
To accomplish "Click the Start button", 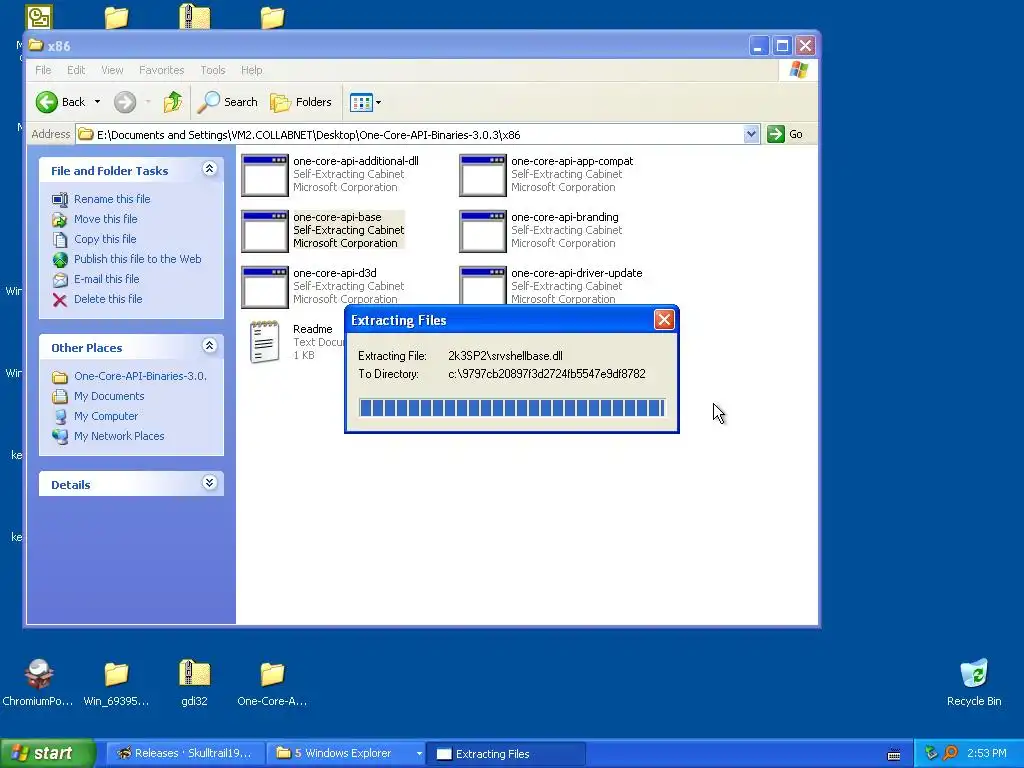I will tap(47, 753).
